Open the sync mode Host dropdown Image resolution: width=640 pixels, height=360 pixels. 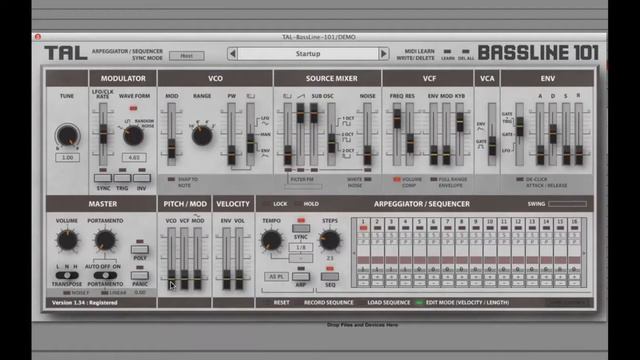(x=187, y=56)
